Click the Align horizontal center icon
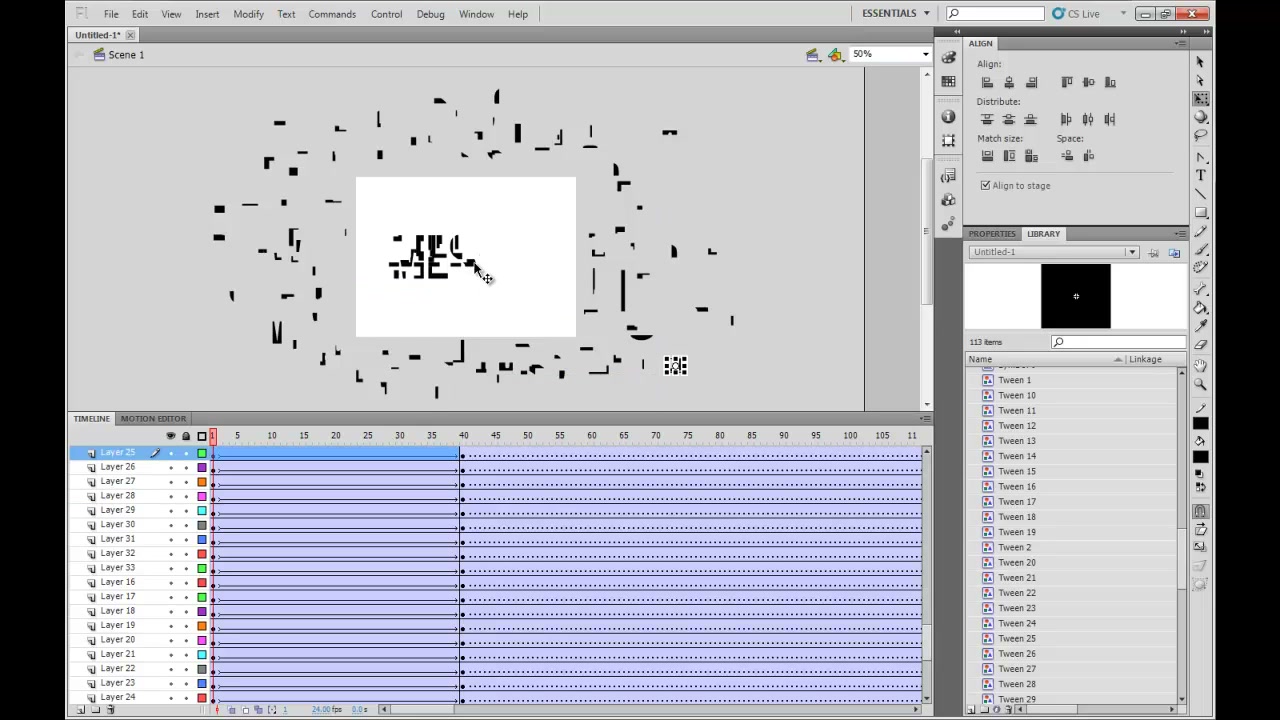Screen dimensions: 1280x720 pos(1009,82)
